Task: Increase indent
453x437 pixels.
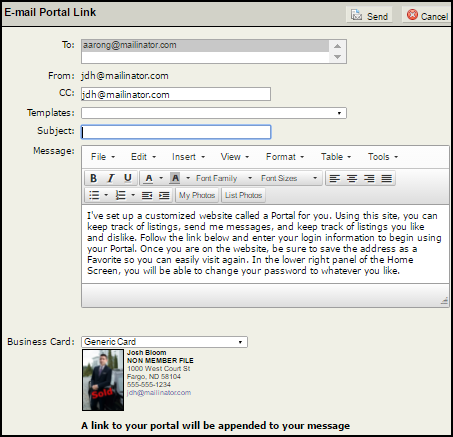Action: click(x=164, y=195)
